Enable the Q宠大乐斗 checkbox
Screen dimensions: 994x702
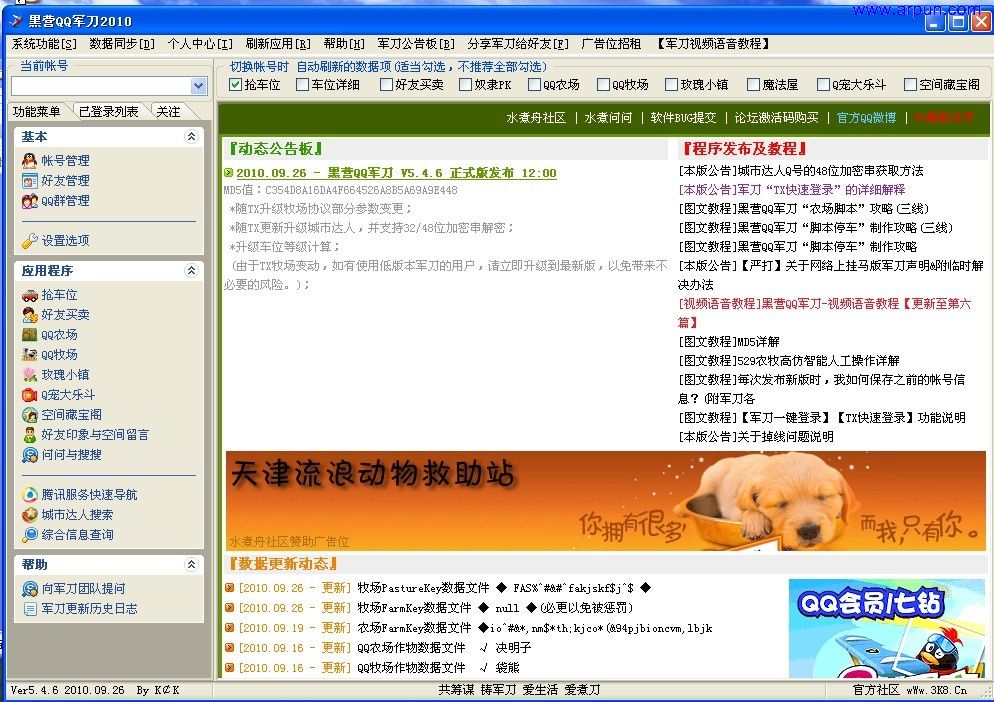click(823, 84)
